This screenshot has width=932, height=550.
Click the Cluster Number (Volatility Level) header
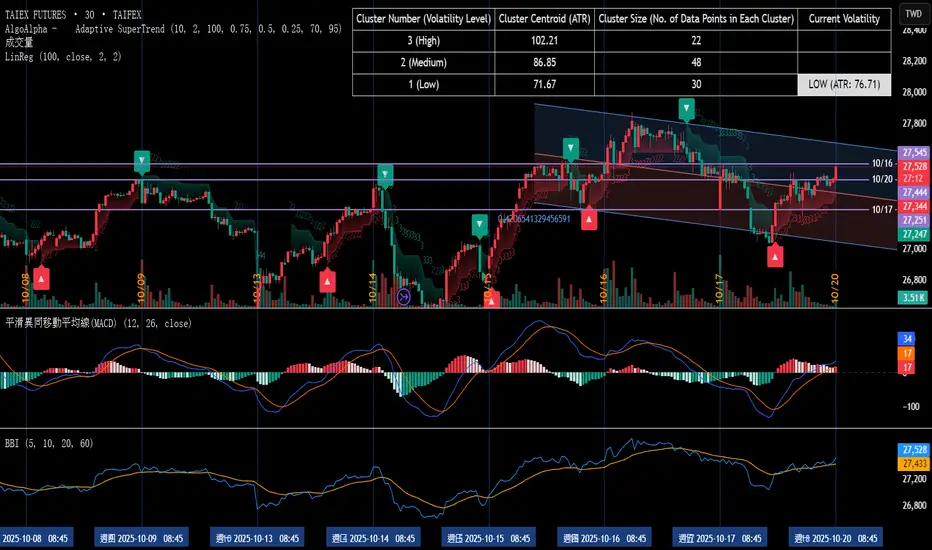coord(423,19)
